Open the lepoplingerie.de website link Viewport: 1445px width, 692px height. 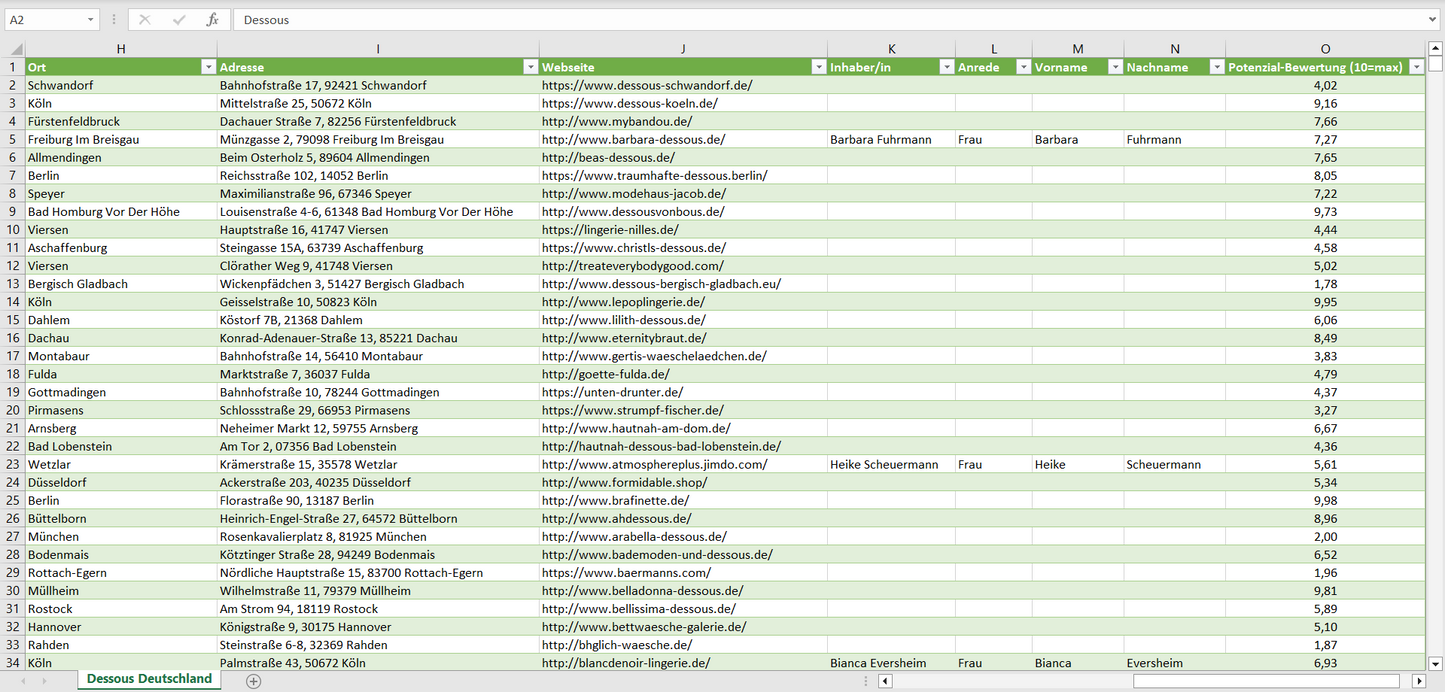[623, 302]
